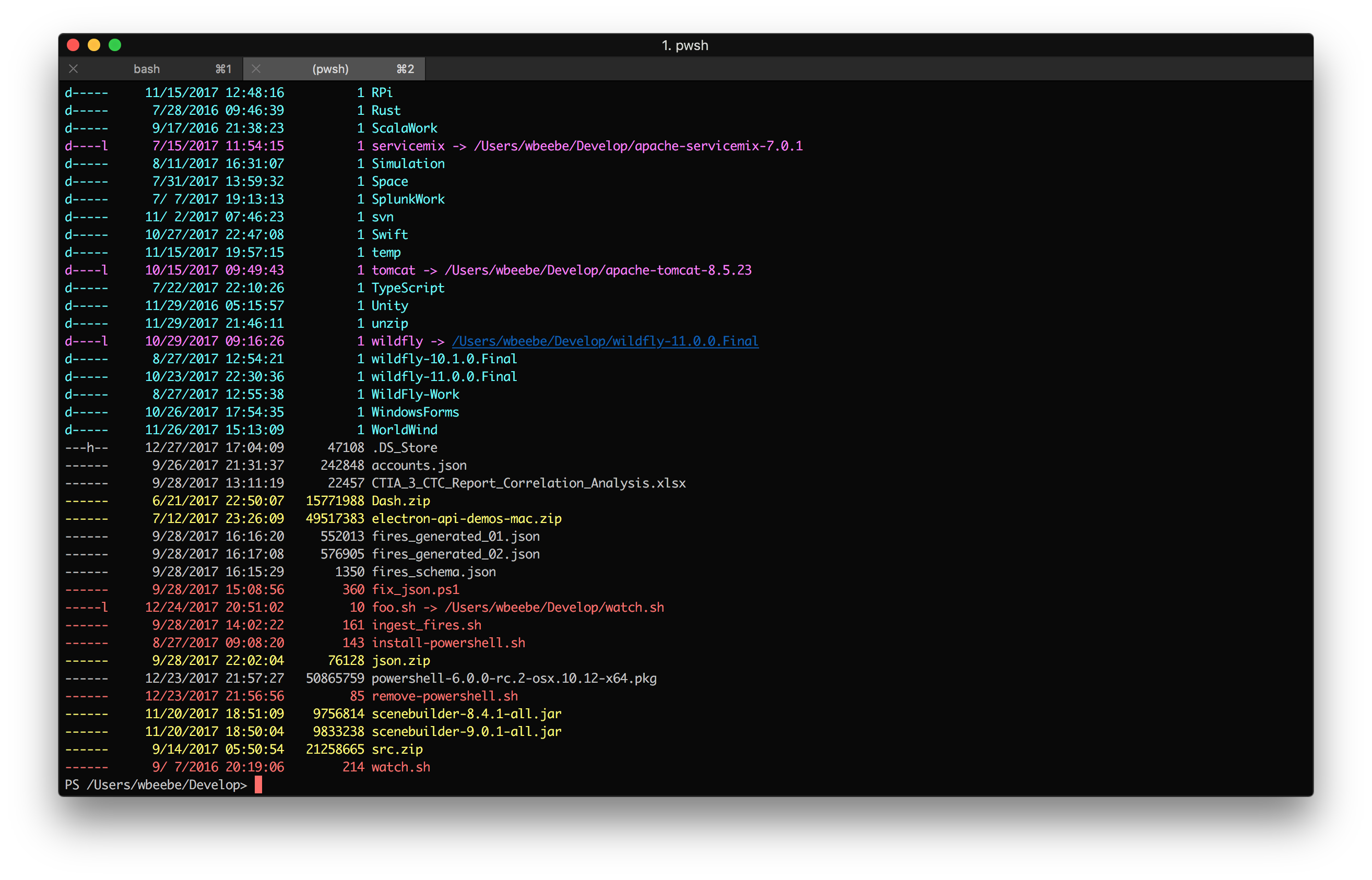Click the 'unzip' directory name

pos(389,323)
